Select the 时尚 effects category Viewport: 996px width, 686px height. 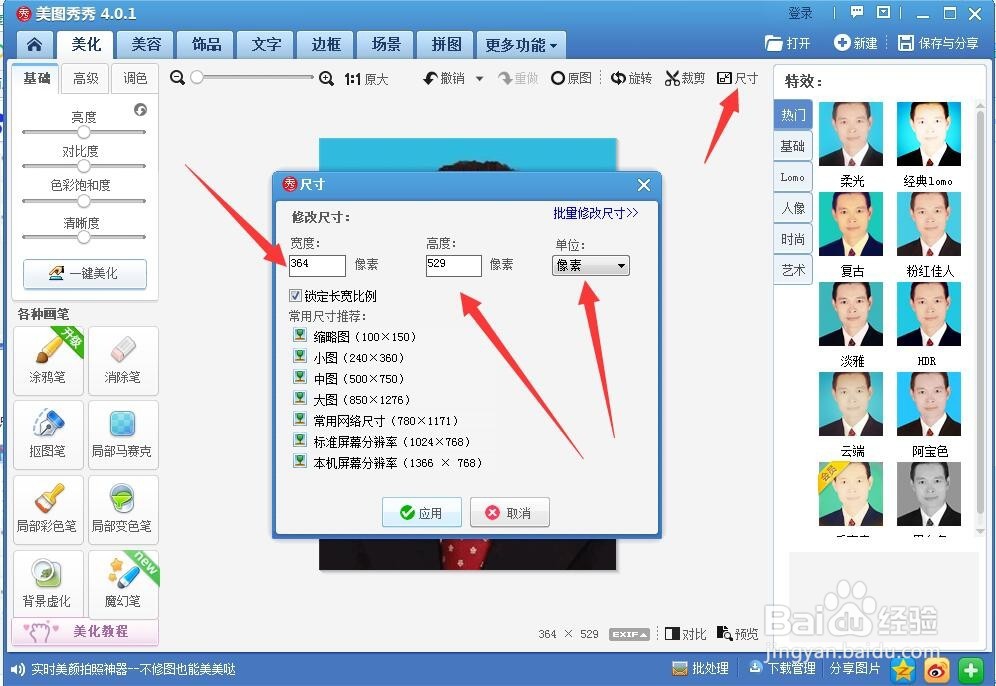[793, 239]
